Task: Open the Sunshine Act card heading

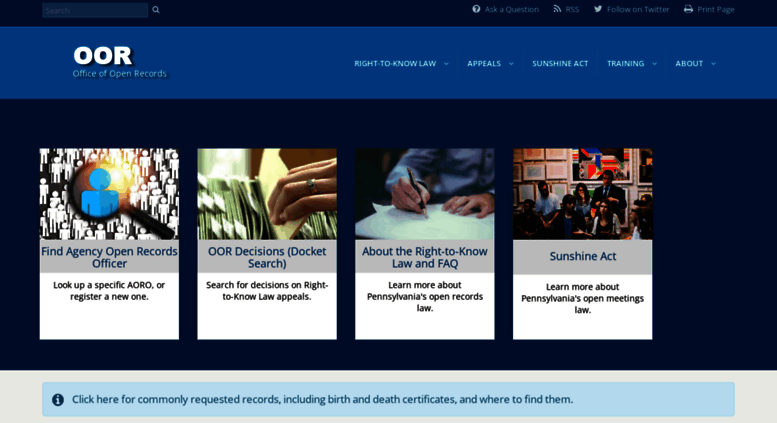Action: pos(582,256)
